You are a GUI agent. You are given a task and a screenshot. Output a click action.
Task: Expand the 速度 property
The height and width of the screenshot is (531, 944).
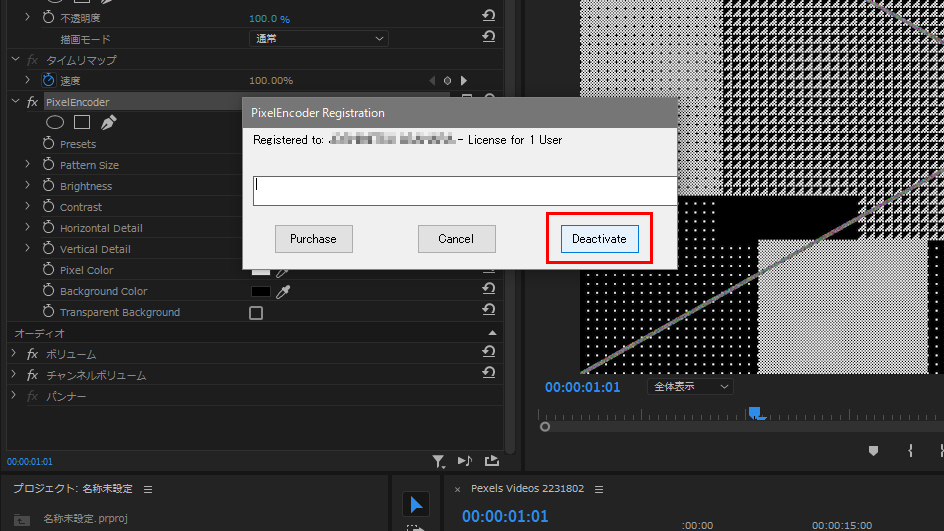(27, 79)
